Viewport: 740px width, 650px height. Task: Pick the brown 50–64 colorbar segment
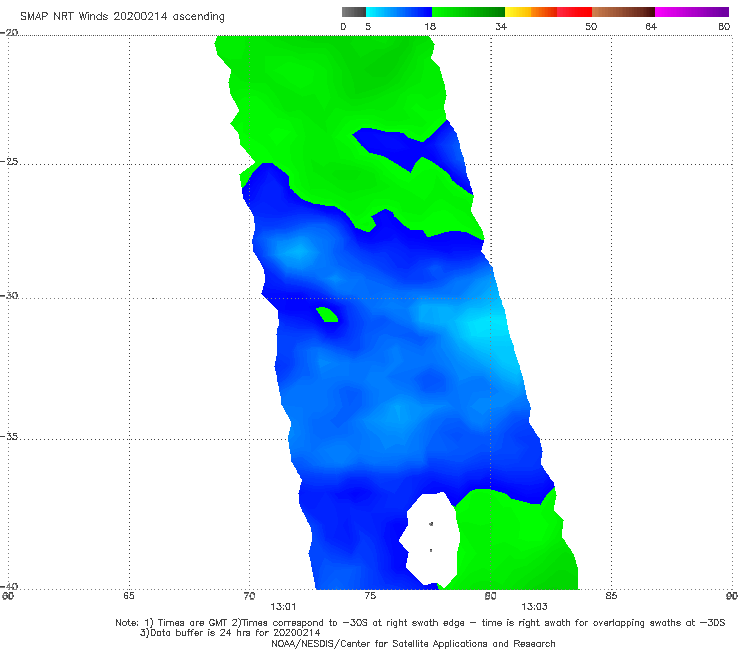(623, 12)
